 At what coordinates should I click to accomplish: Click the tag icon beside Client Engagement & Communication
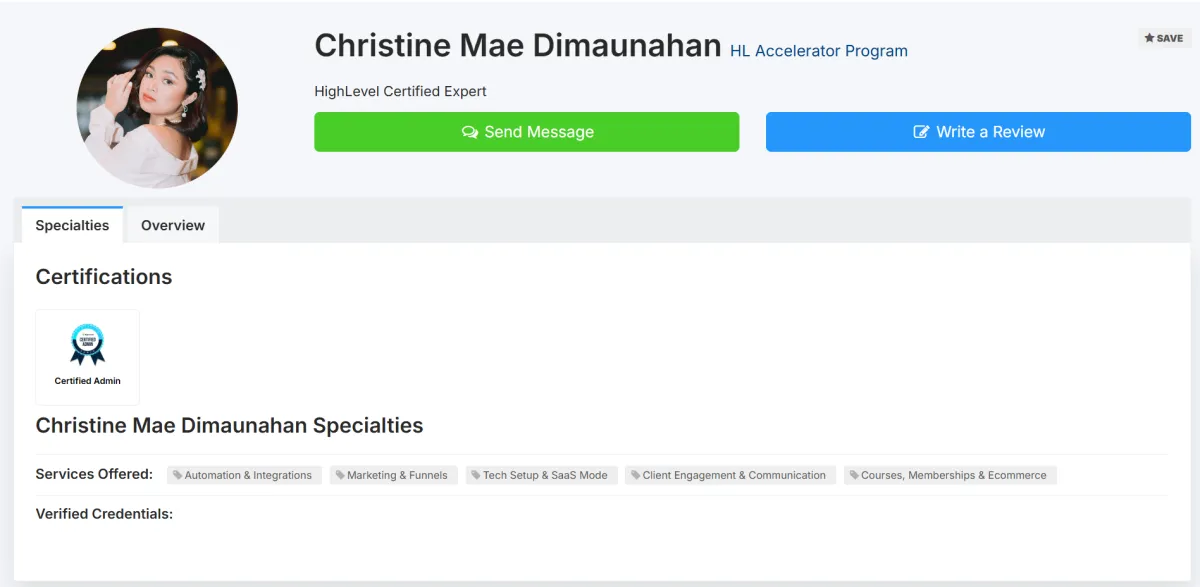coord(636,475)
